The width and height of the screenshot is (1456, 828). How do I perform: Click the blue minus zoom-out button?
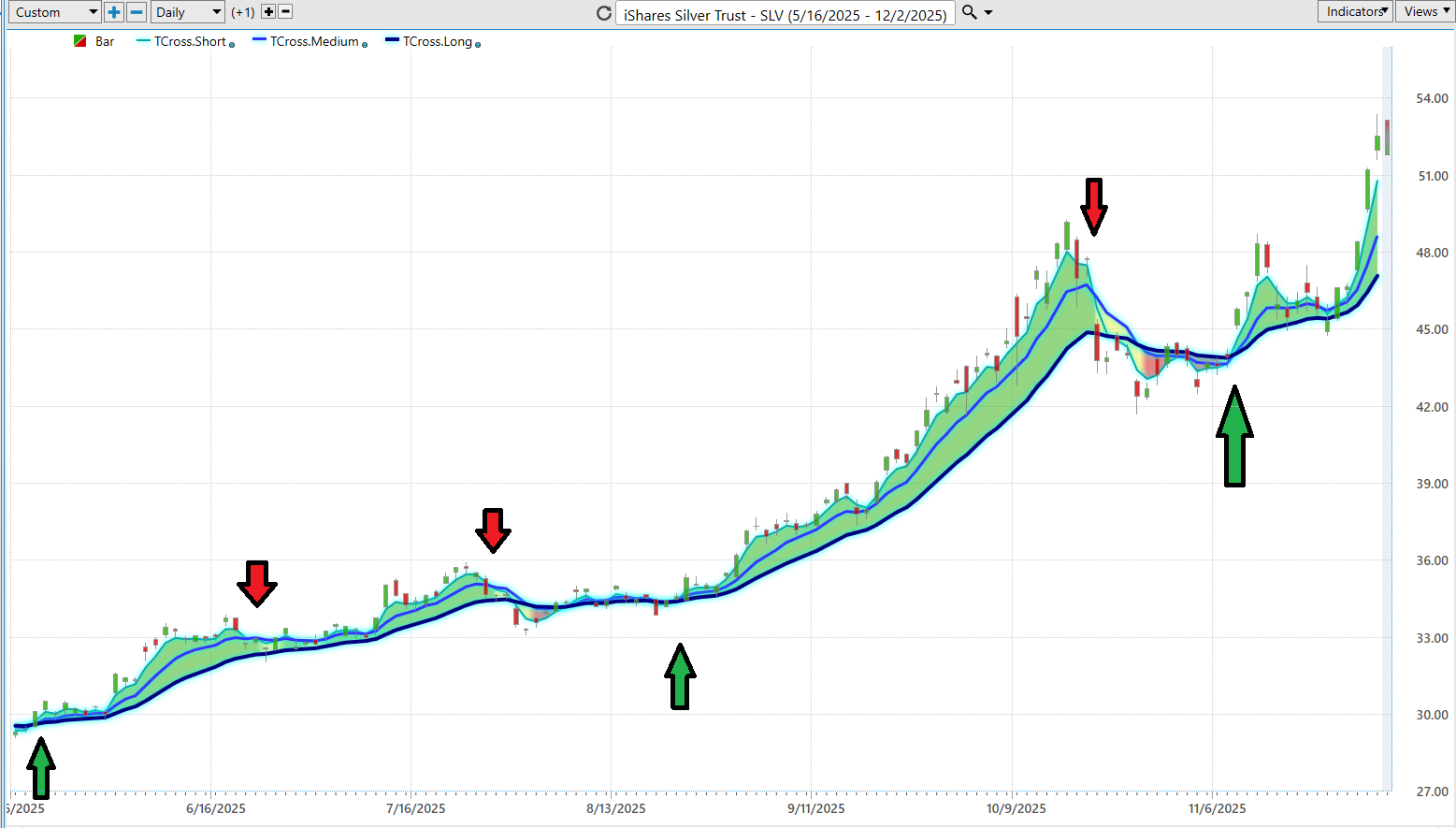(137, 12)
